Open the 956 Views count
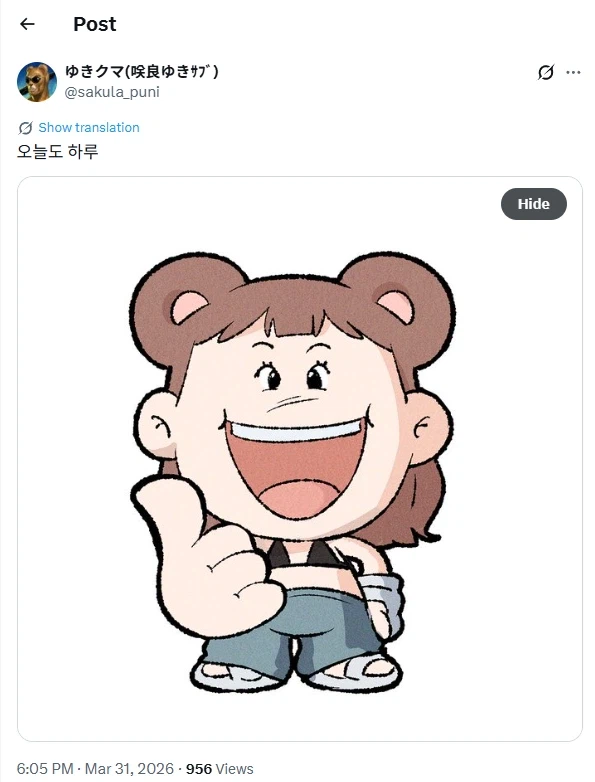Viewport: 595px width, 782px height. 219,769
